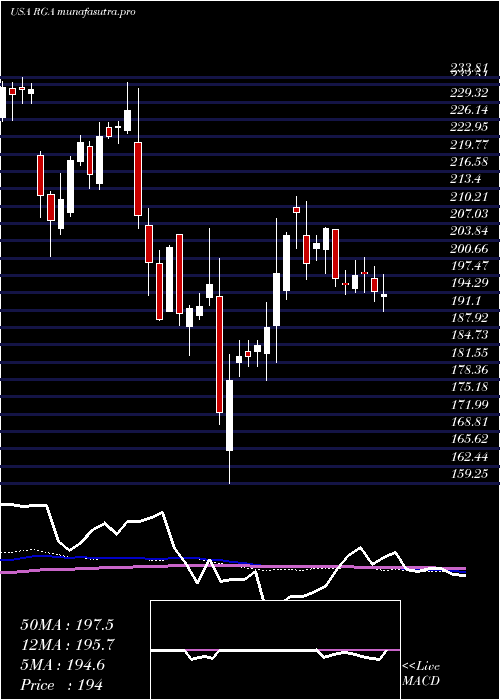This screenshot has height=700, width=500.
Task: Click the 229.32 price axis label
Action: (x=469, y=93)
